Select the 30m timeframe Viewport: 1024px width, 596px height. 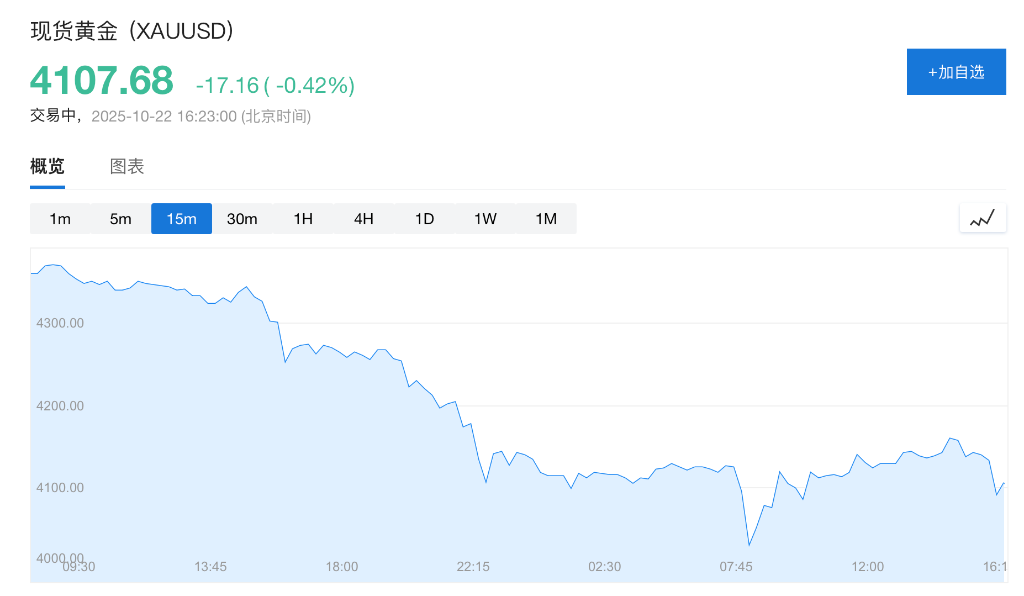(x=242, y=218)
